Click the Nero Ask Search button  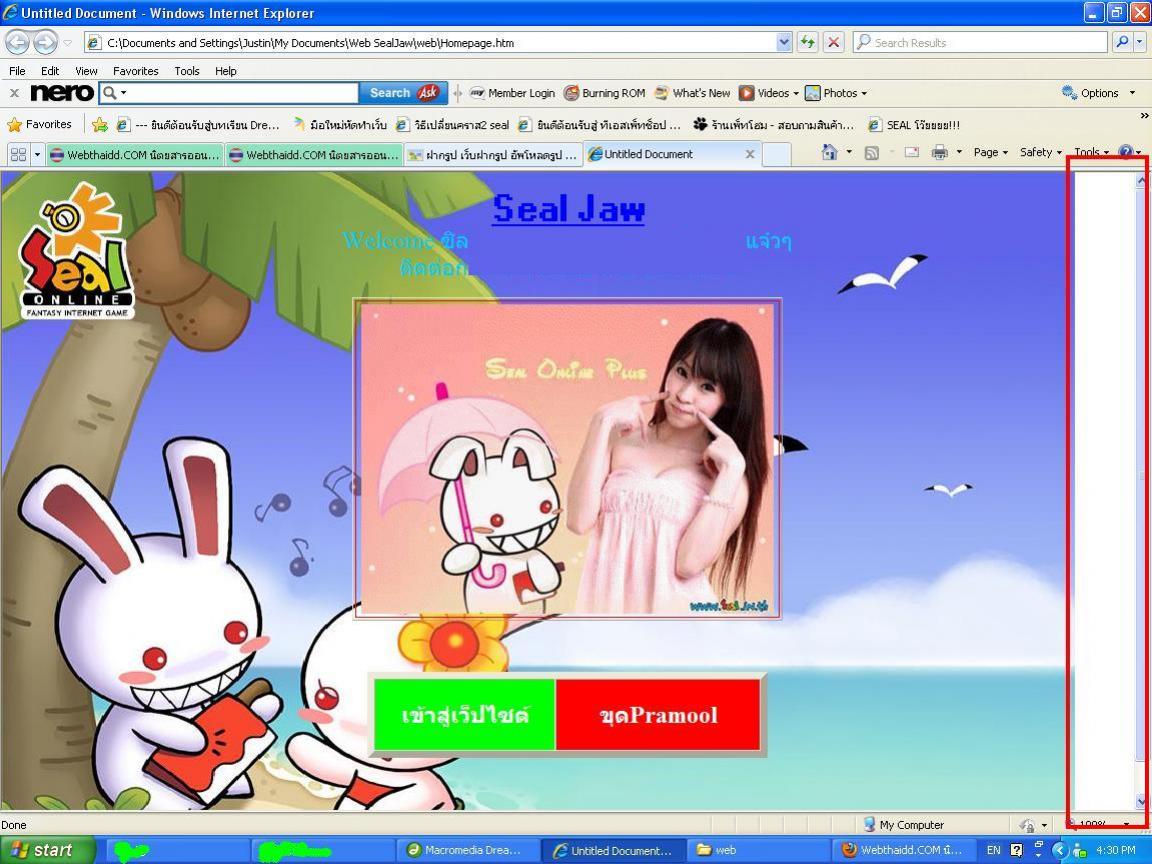click(x=403, y=93)
